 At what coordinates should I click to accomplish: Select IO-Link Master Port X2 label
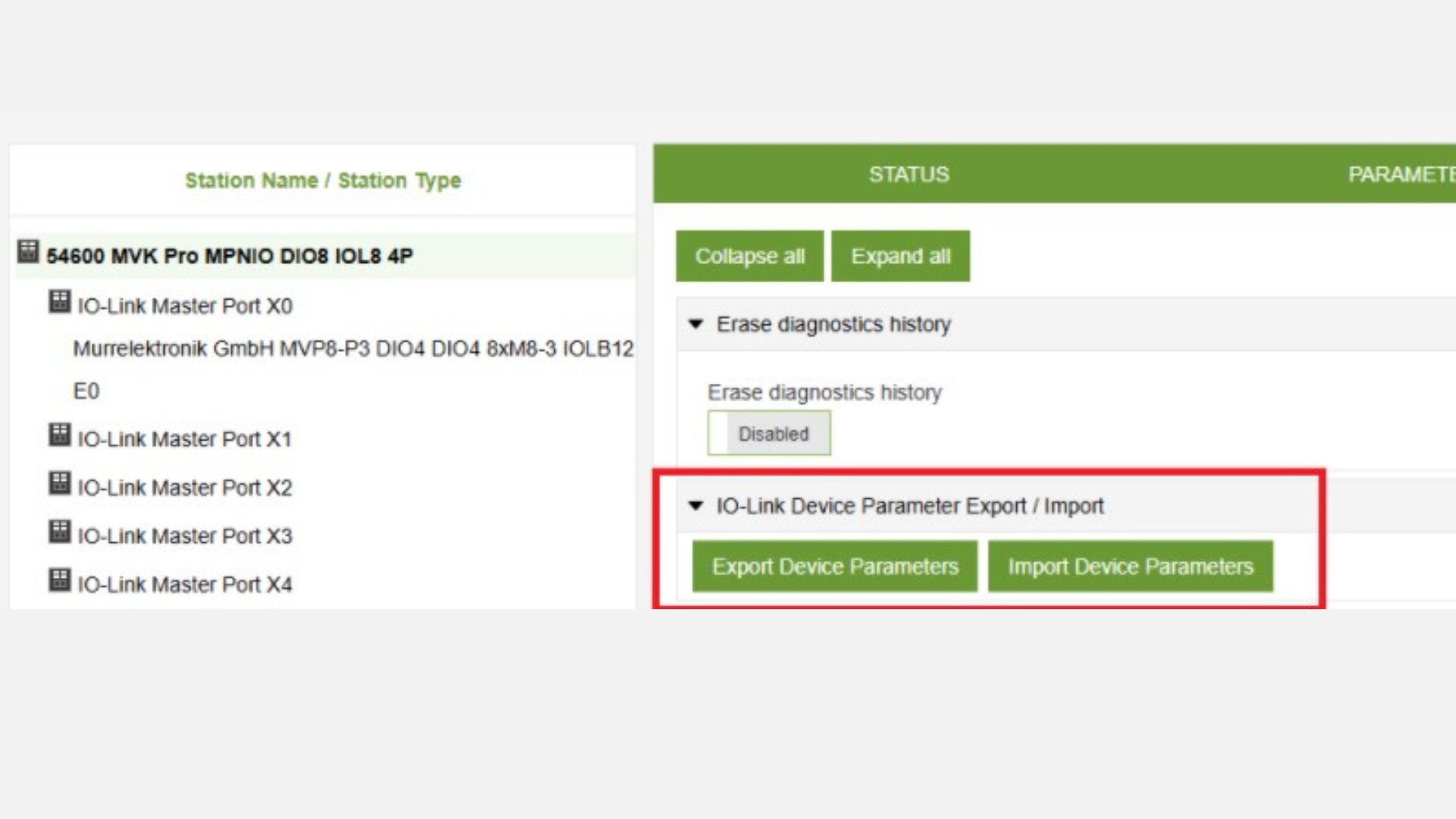(x=184, y=488)
